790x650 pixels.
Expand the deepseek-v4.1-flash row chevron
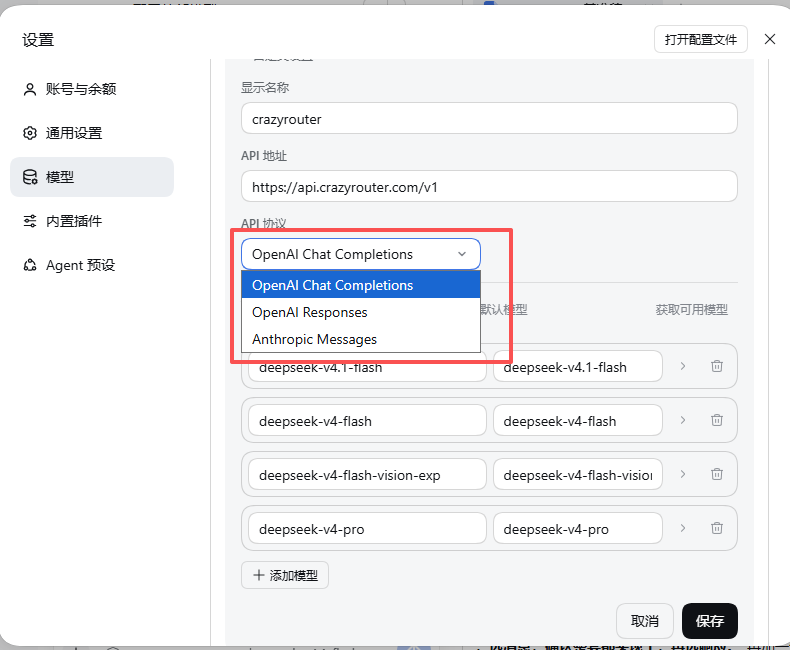click(x=683, y=366)
